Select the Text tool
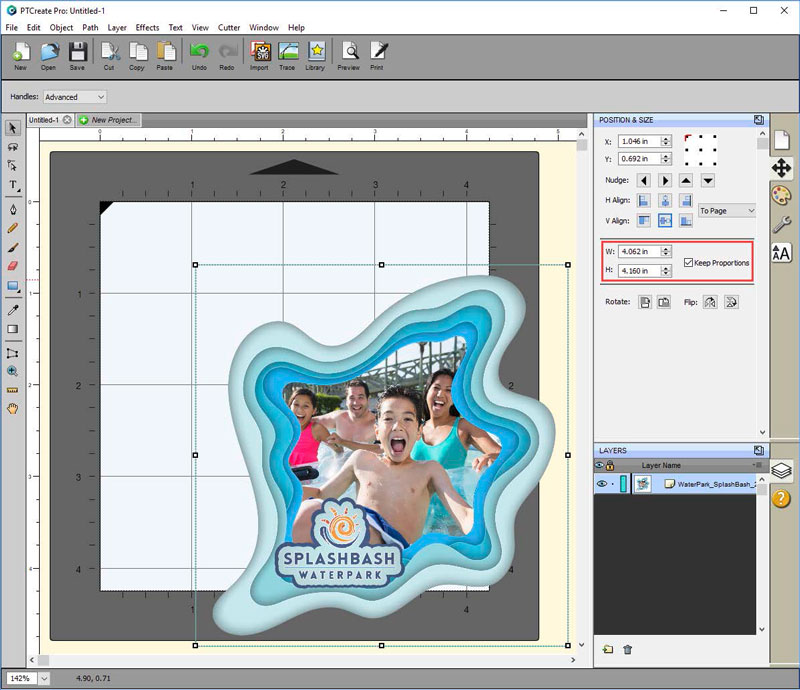Image resolution: width=800 pixels, height=690 pixels. 13,185
